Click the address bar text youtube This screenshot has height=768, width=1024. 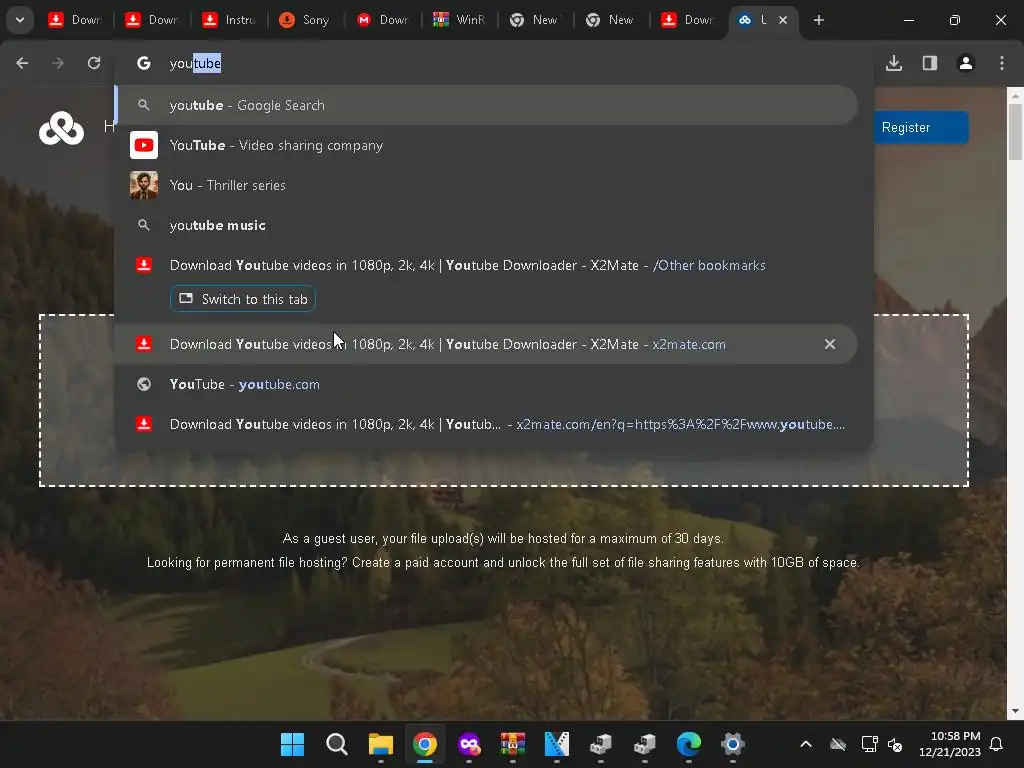pos(195,63)
